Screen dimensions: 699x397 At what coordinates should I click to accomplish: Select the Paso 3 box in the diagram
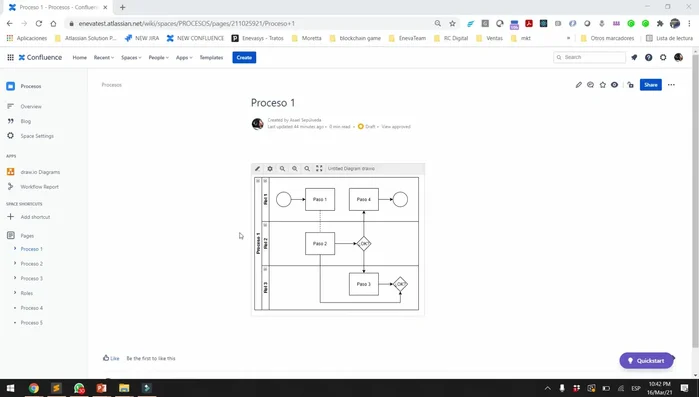click(364, 284)
